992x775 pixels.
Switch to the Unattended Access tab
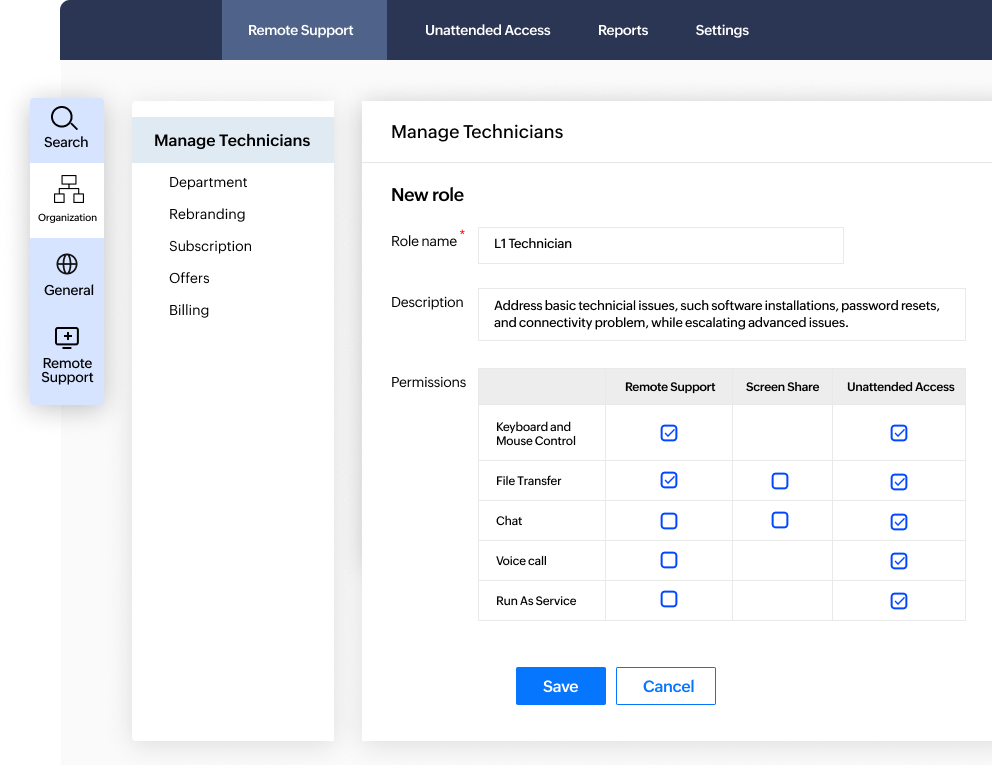click(x=487, y=30)
